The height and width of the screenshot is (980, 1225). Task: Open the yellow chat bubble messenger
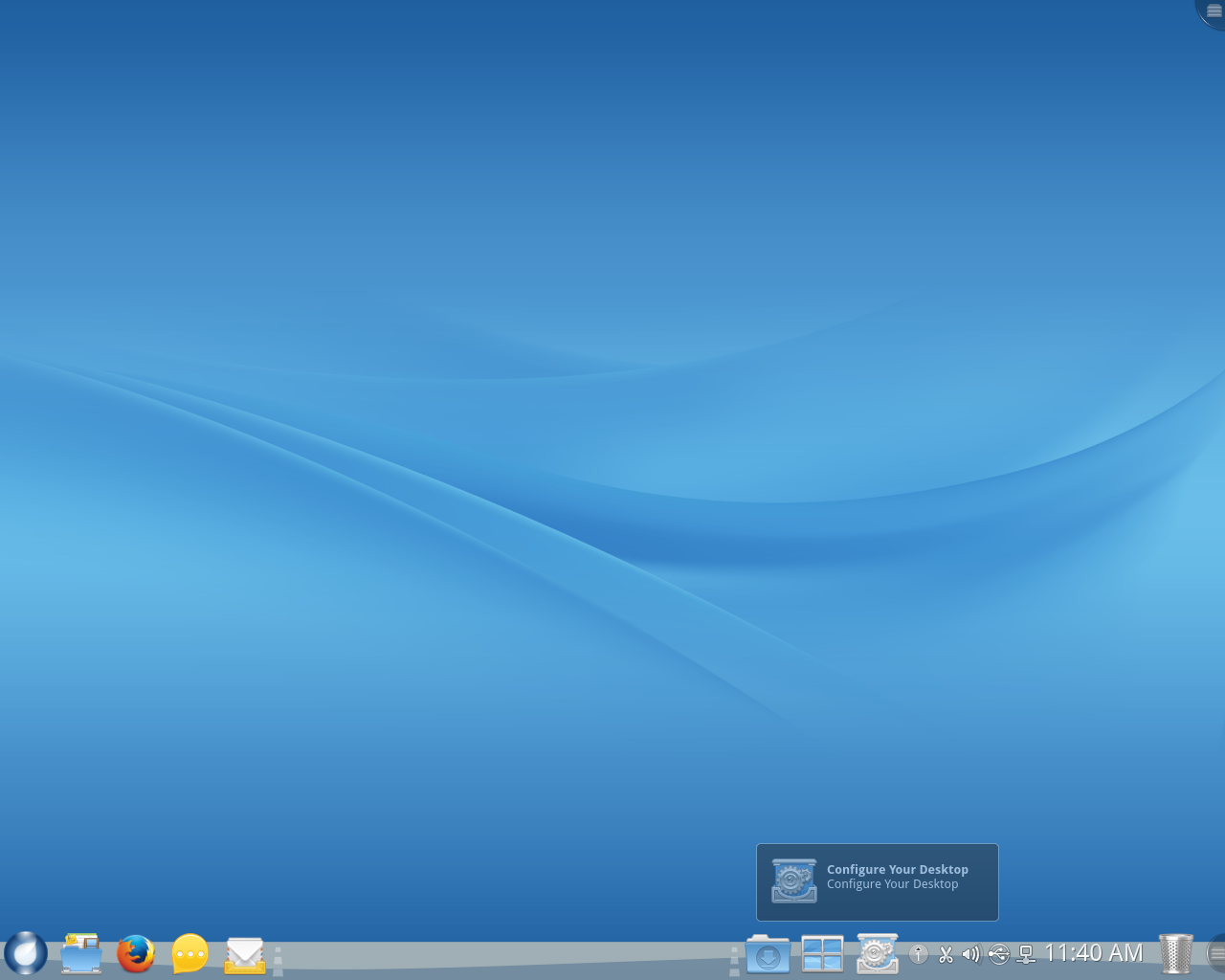pos(190,953)
